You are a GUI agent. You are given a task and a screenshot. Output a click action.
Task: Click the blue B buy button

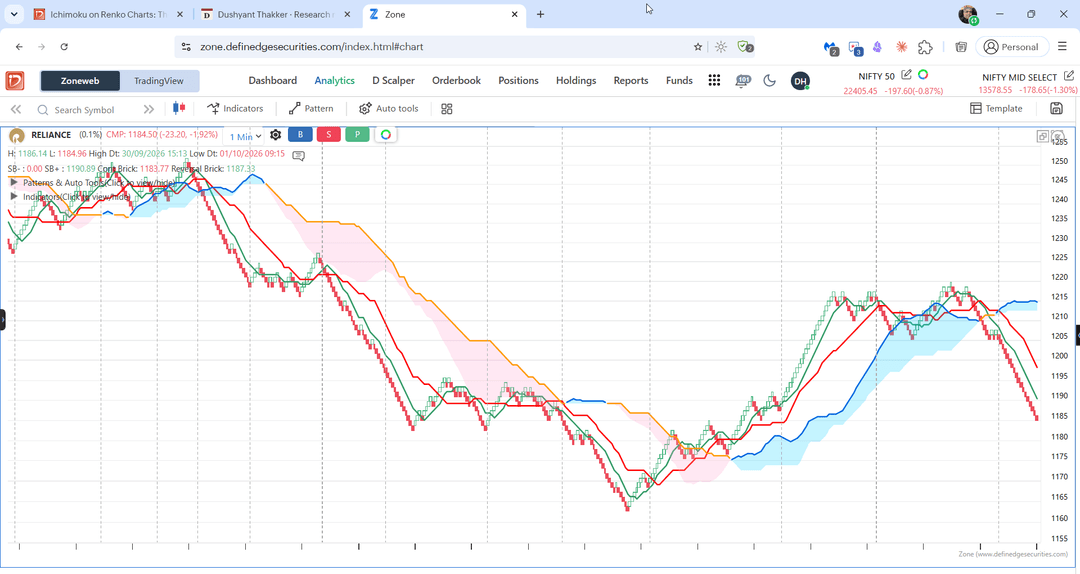[x=300, y=134]
